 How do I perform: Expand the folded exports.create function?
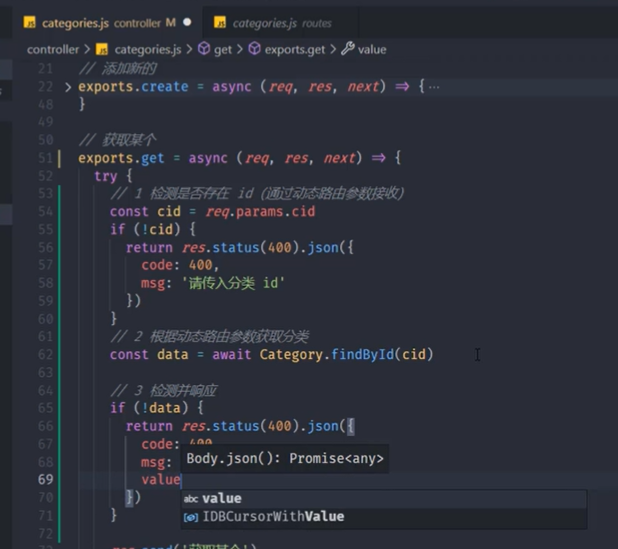pos(68,87)
